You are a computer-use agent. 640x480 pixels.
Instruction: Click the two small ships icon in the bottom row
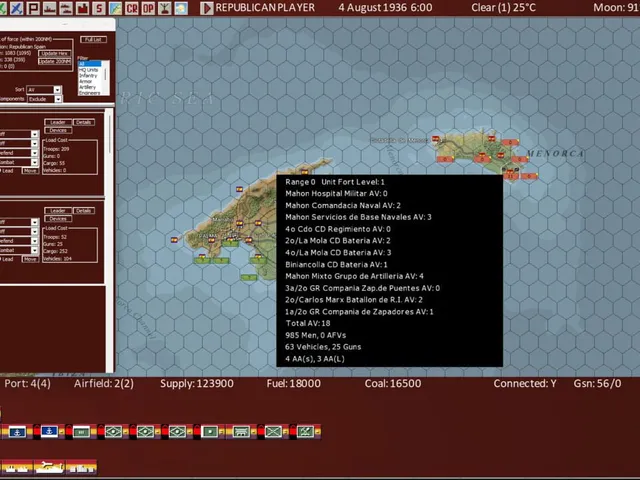coord(17,467)
